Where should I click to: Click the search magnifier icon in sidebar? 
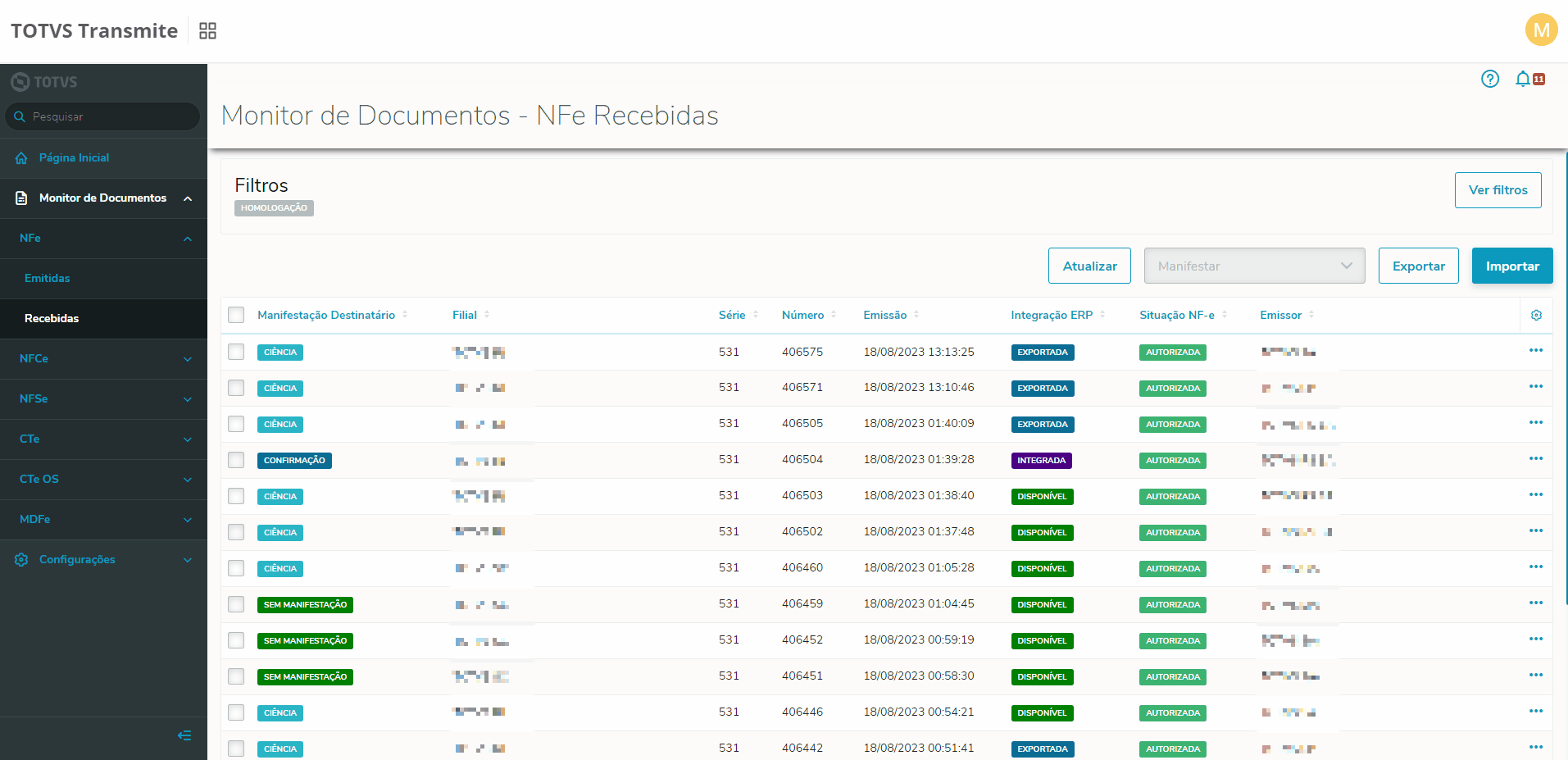coord(20,116)
